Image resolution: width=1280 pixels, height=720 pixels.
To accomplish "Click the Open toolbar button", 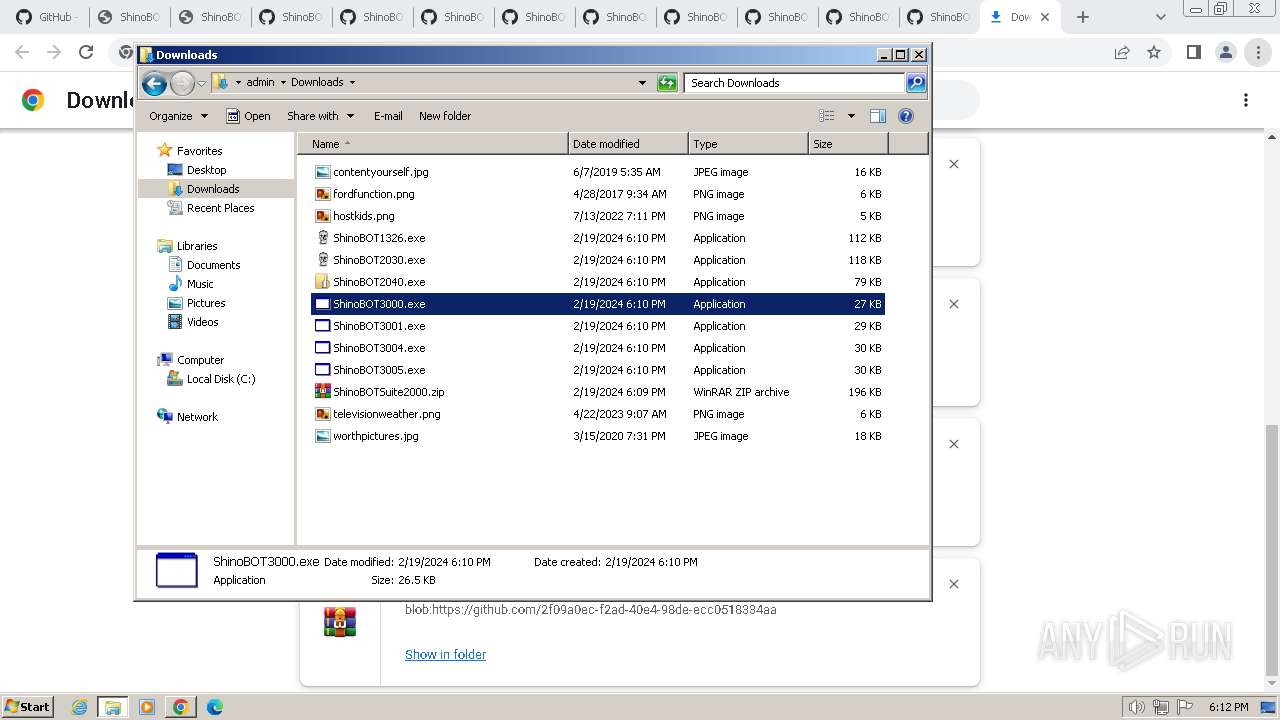I will 248,116.
